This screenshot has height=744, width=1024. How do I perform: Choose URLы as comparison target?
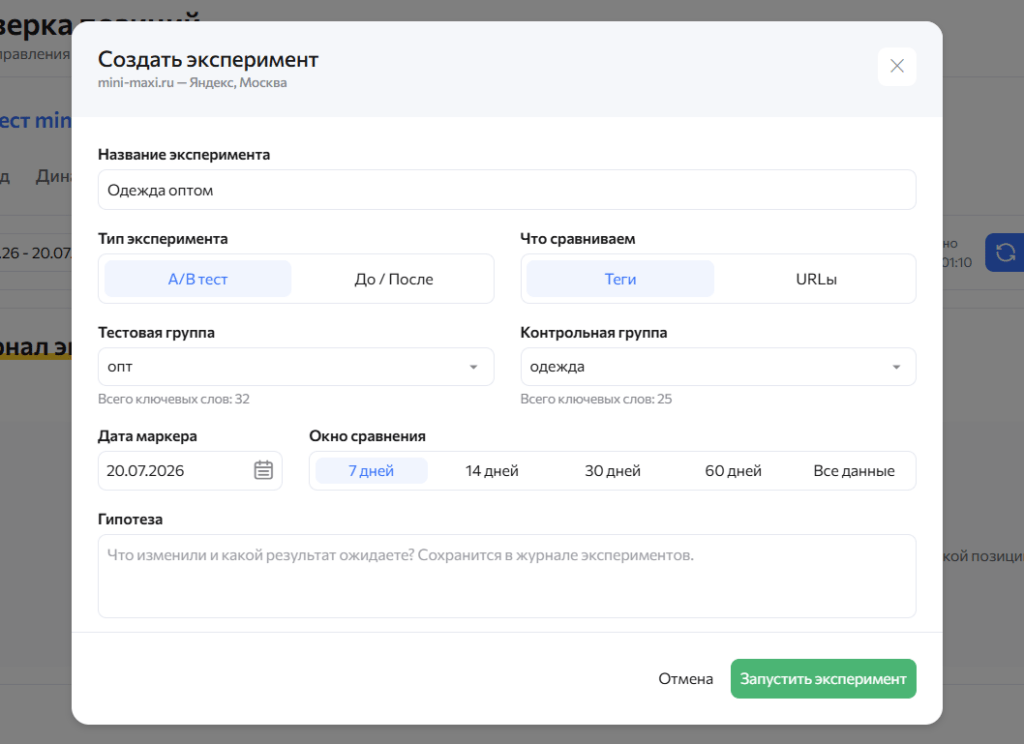tap(816, 279)
